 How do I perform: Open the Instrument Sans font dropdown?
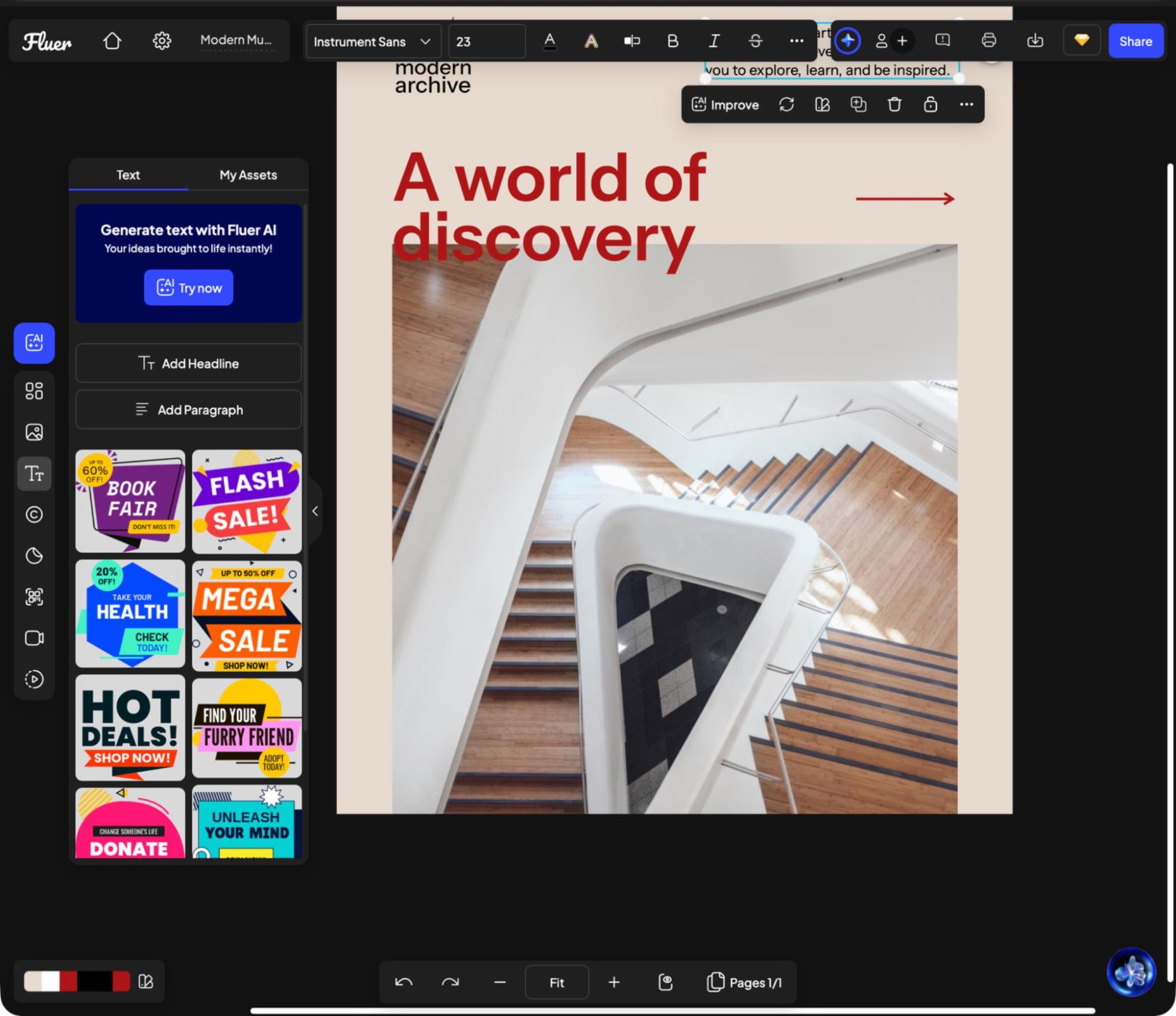point(372,41)
